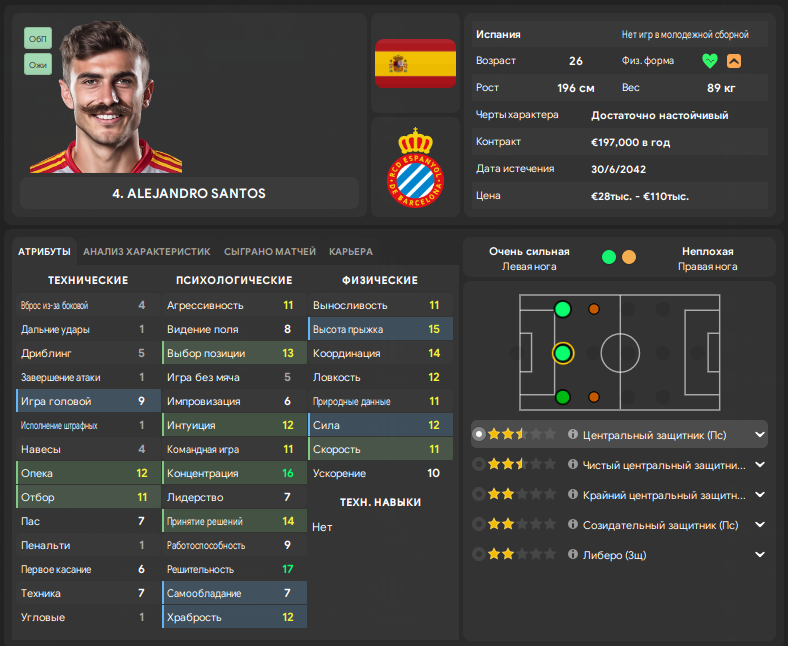788x646 pixels.
Task: Select the Созидательный защитник (Пс) radio button
Action: pyautogui.click(x=479, y=524)
